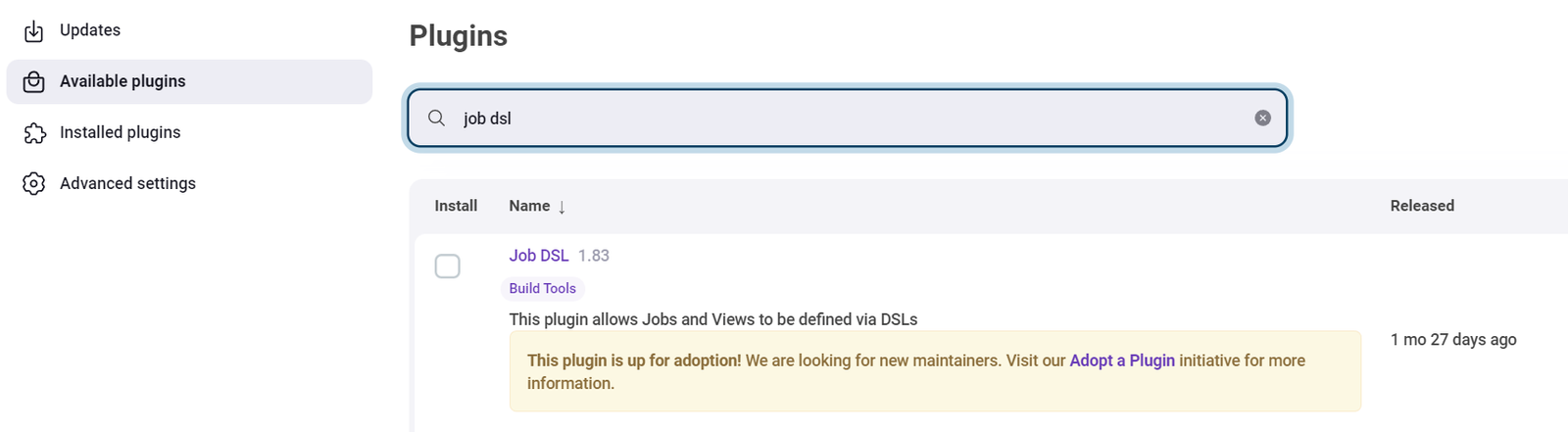The width and height of the screenshot is (1568, 432).
Task: Sort plugins by Name column header
Action: tap(529, 206)
